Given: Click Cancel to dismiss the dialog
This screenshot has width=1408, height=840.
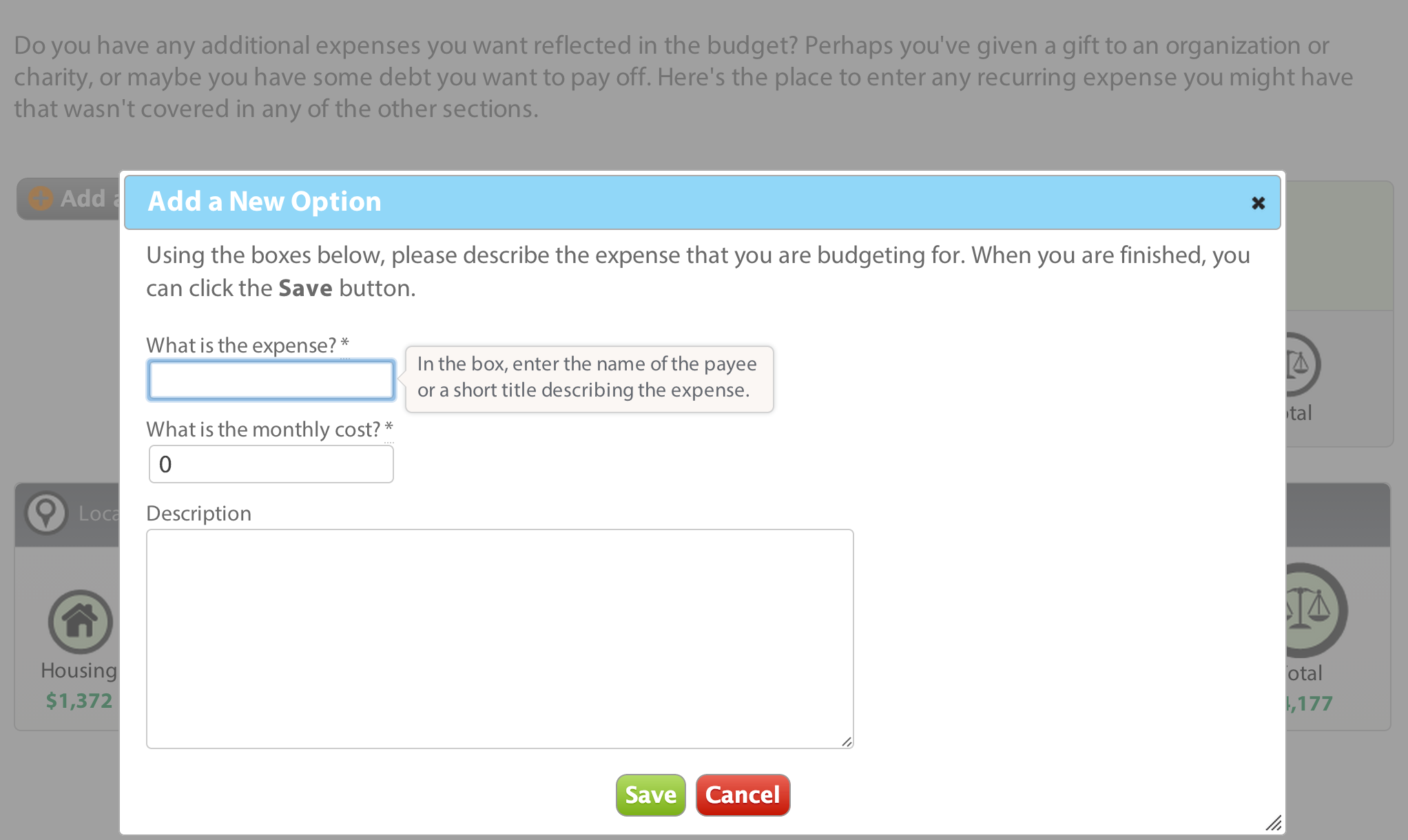Looking at the screenshot, I should click(743, 795).
